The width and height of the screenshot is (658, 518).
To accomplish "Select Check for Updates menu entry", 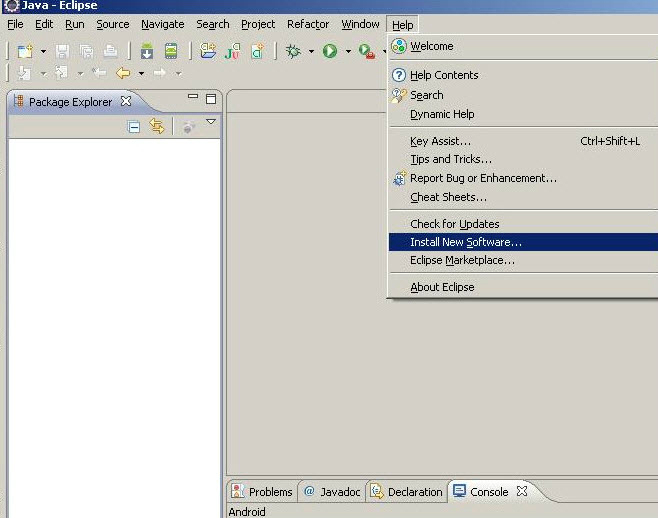I will pos(454,224).
